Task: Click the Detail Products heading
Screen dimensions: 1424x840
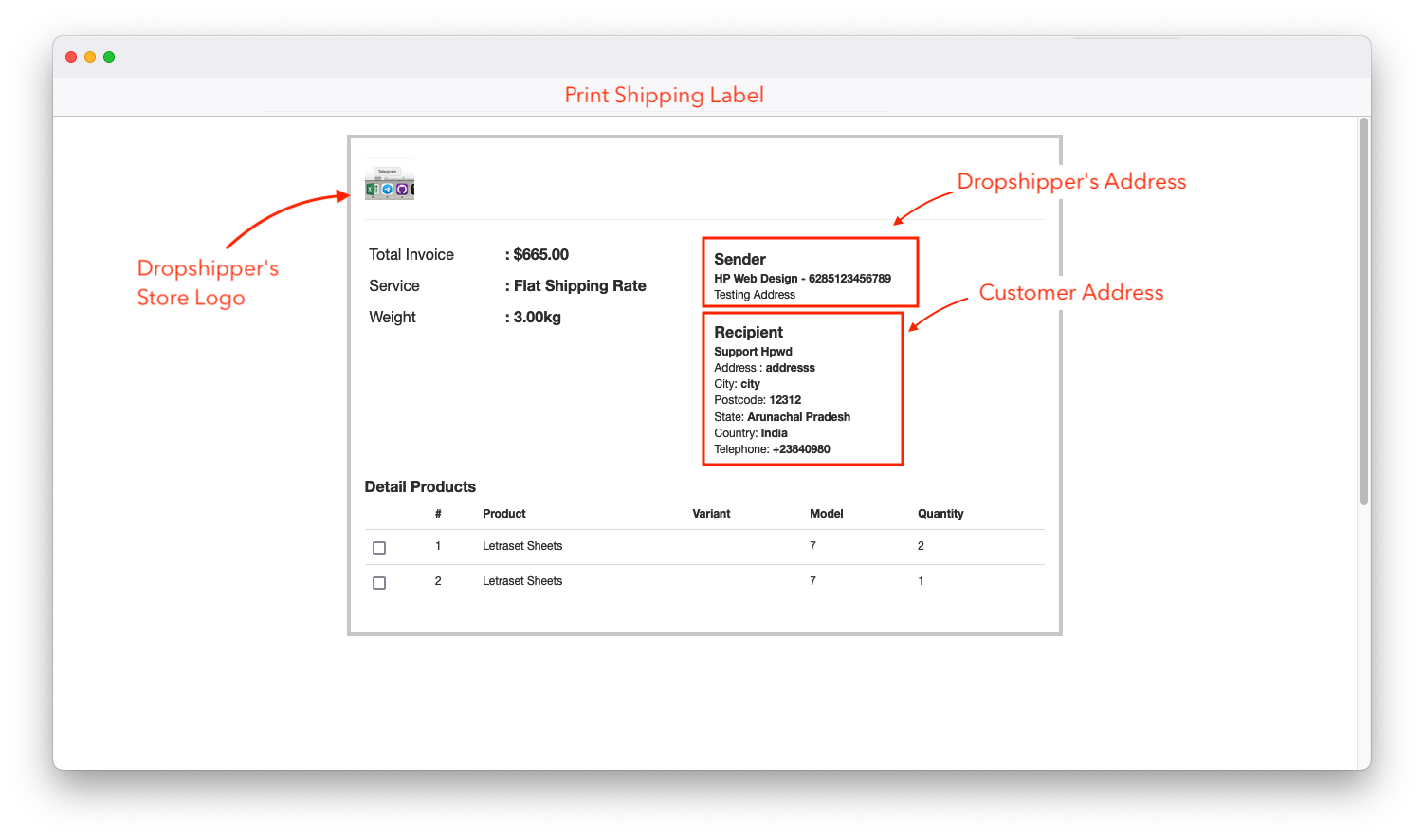Action: [420, 486]
